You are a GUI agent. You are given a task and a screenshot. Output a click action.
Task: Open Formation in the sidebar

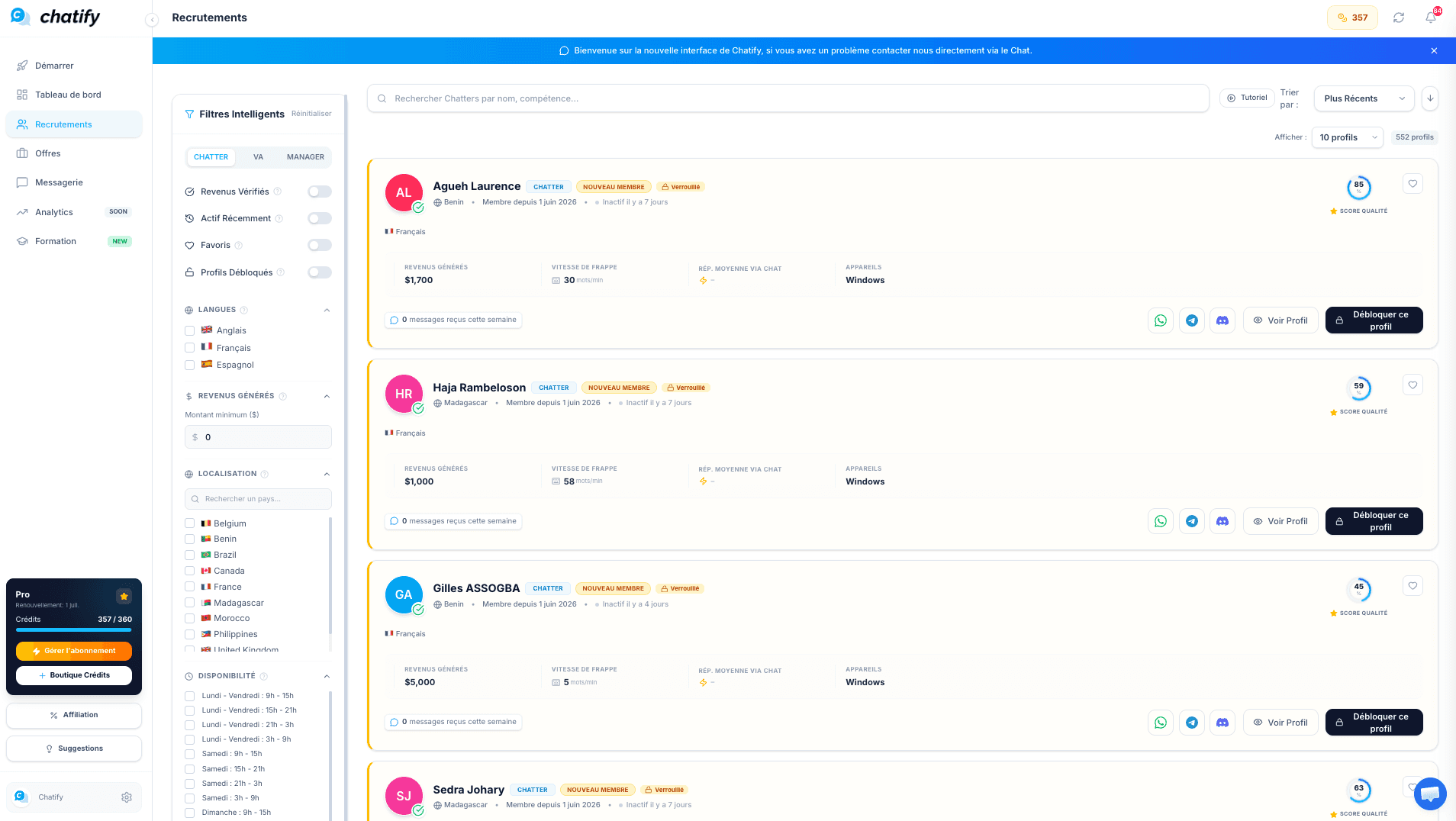click(x=74, y=241)
